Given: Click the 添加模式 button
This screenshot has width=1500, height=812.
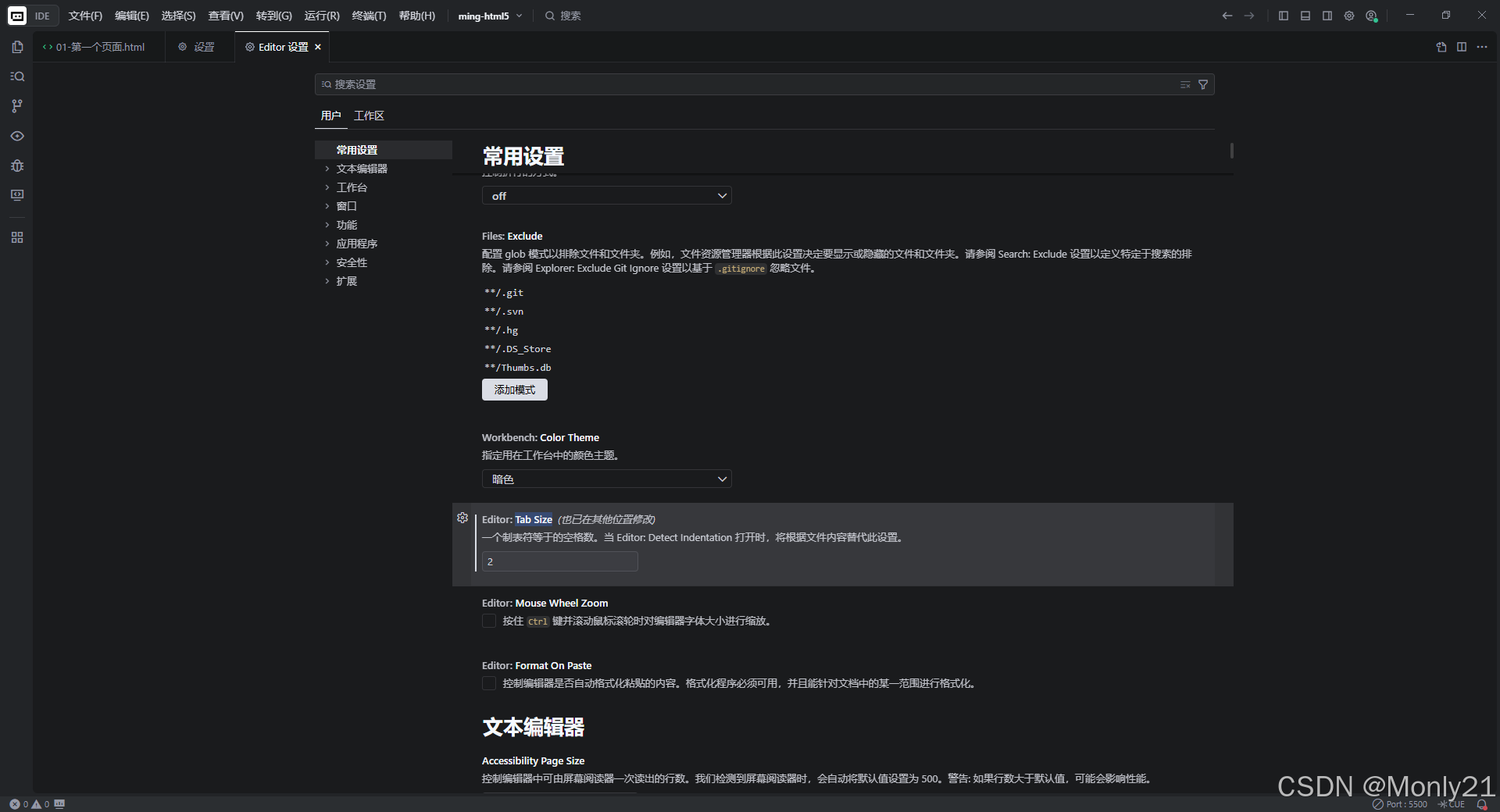Looking at the screenshot, I should pyautogui.click(x=515, y=390).
